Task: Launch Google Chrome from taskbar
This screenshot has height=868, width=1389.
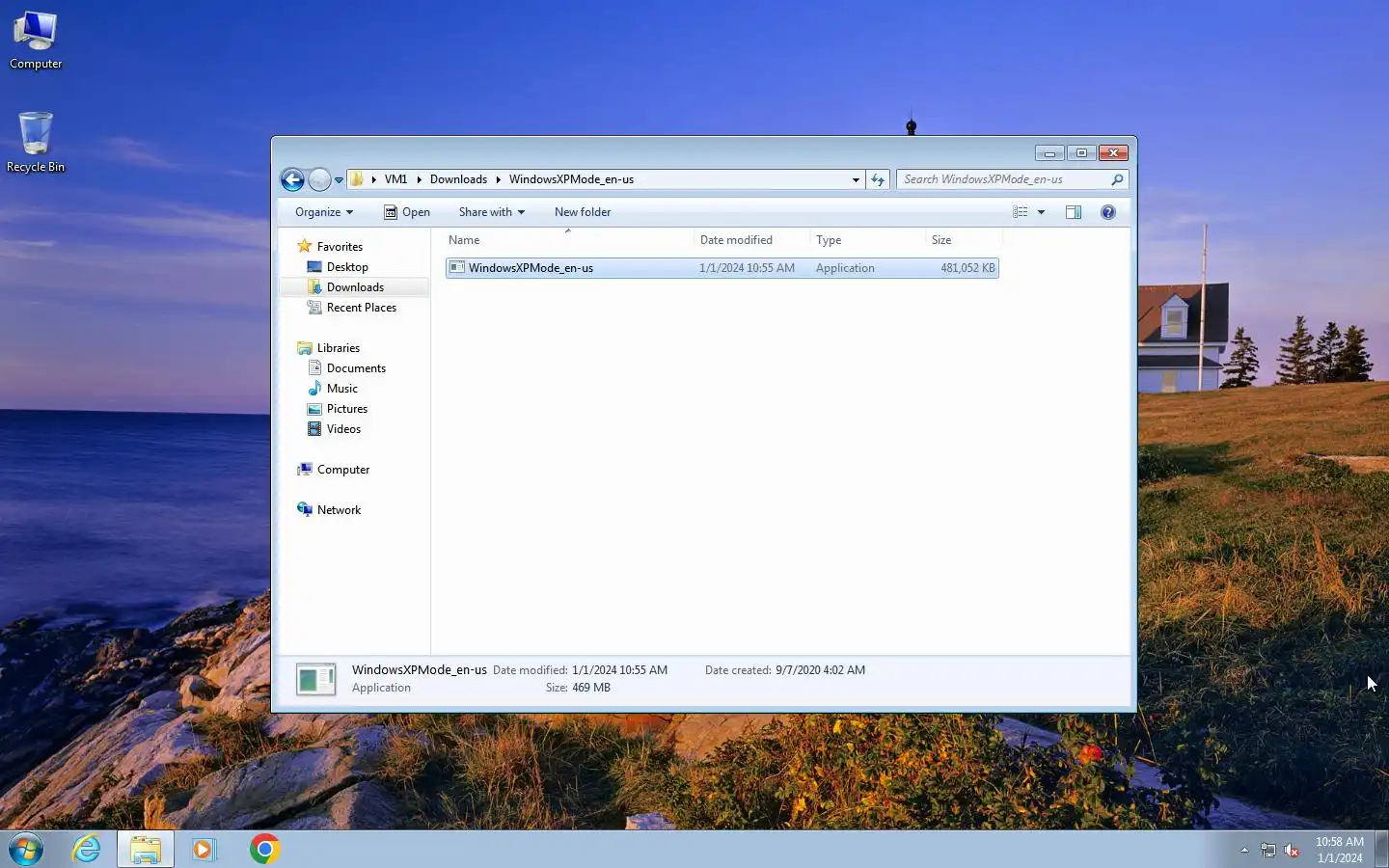Action: pos(264,850)
